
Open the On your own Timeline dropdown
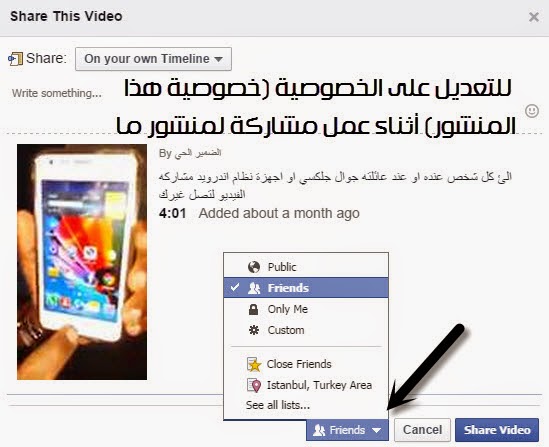coord(153,59)
